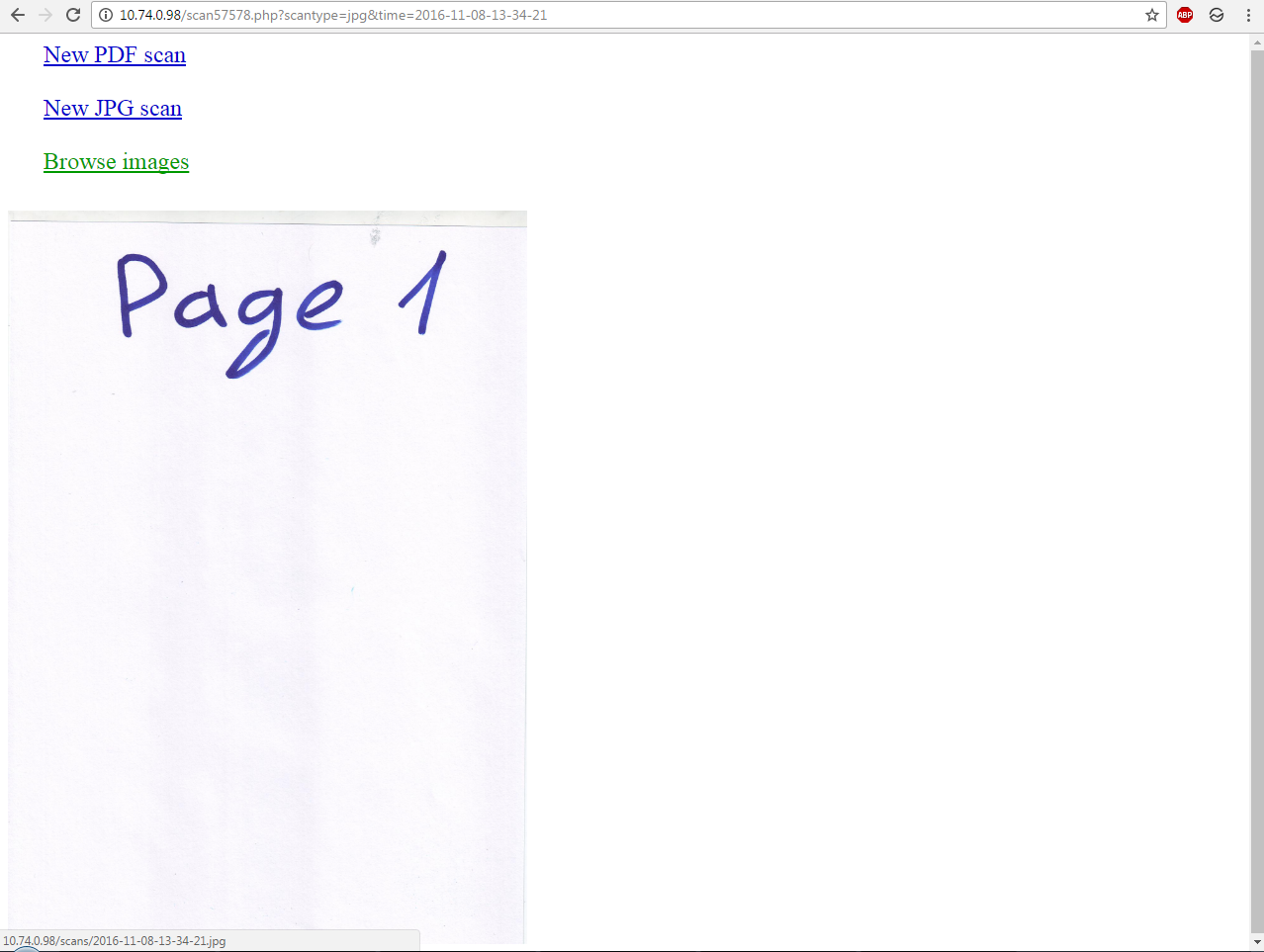Click the IP address in the URL
The image size is (1264, 952).
[150, 15]
